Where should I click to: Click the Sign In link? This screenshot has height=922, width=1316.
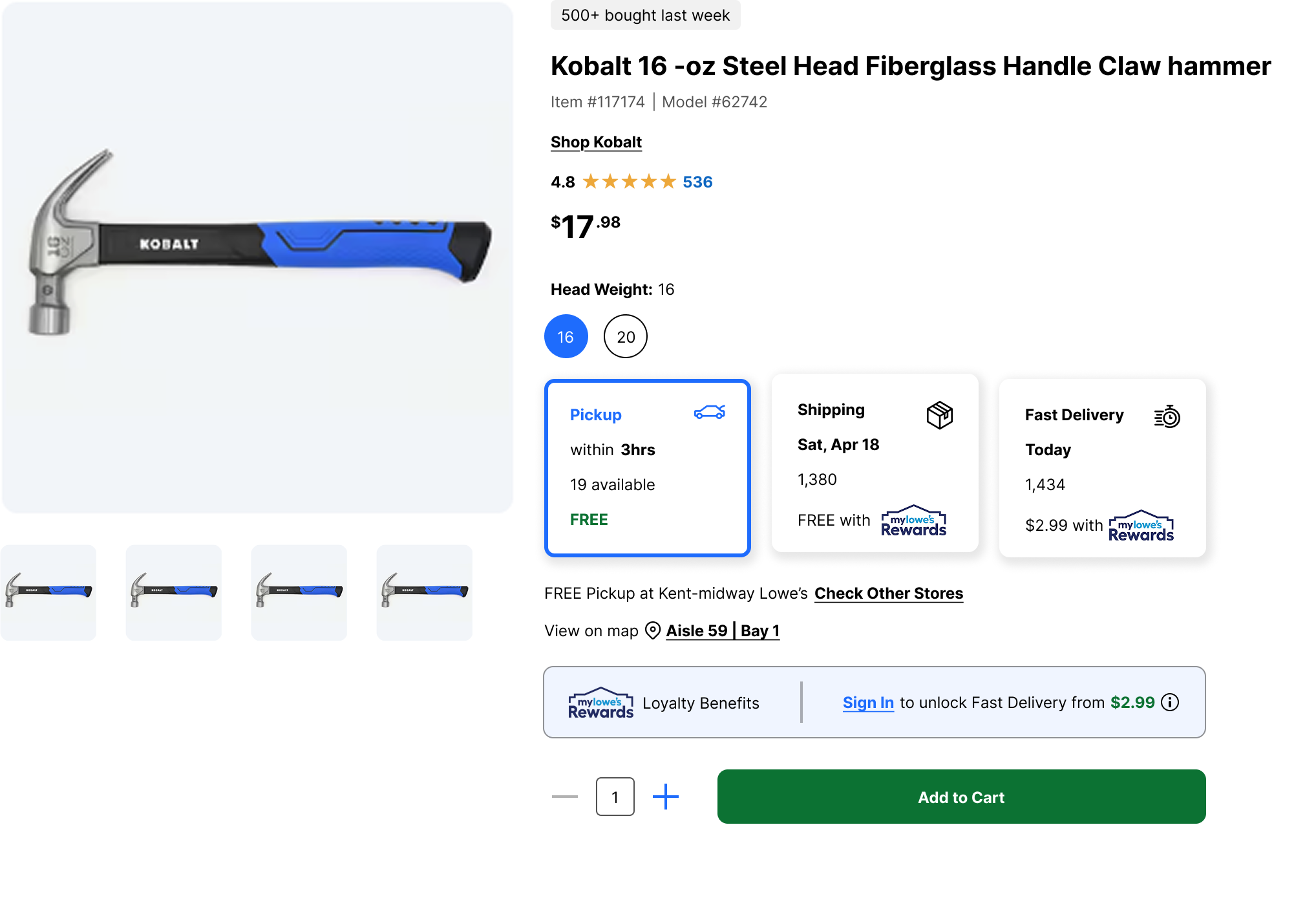868,703
